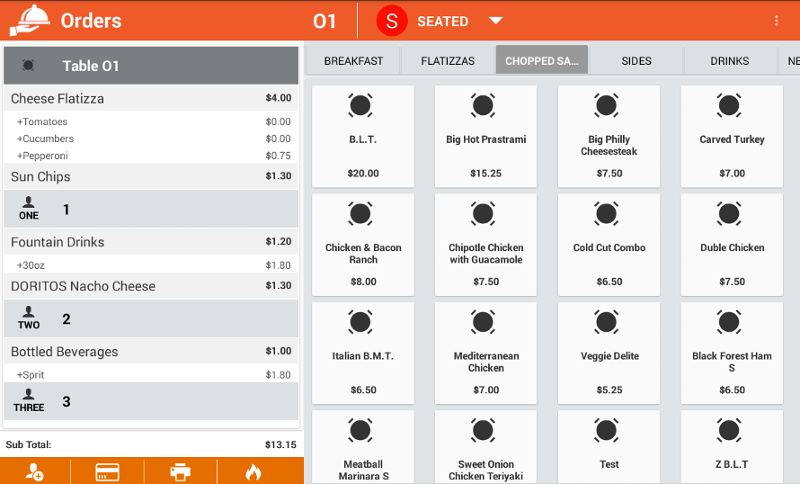Add B.L.T. item to the order

(363, 136)
